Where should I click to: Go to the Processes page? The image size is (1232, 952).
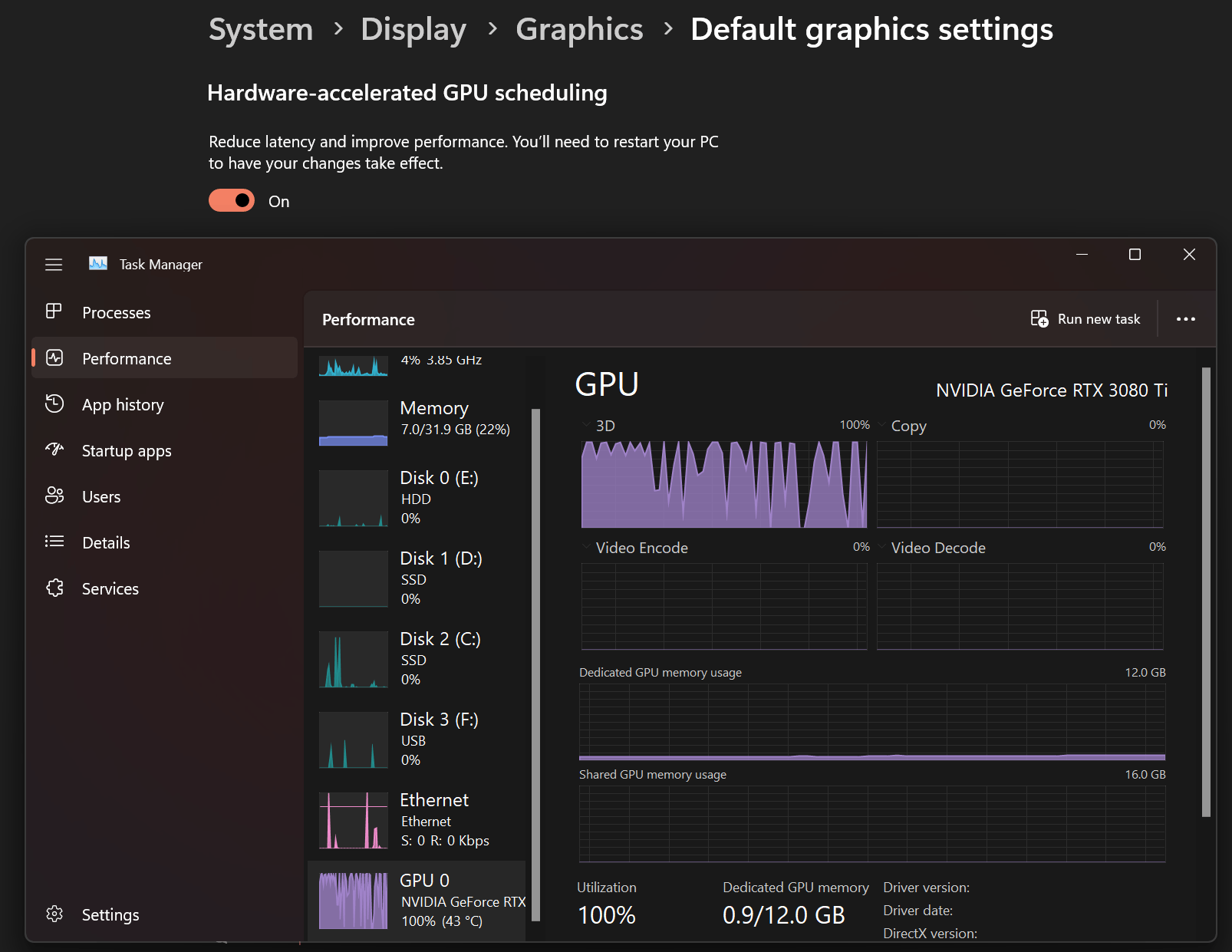pos(117,313)
